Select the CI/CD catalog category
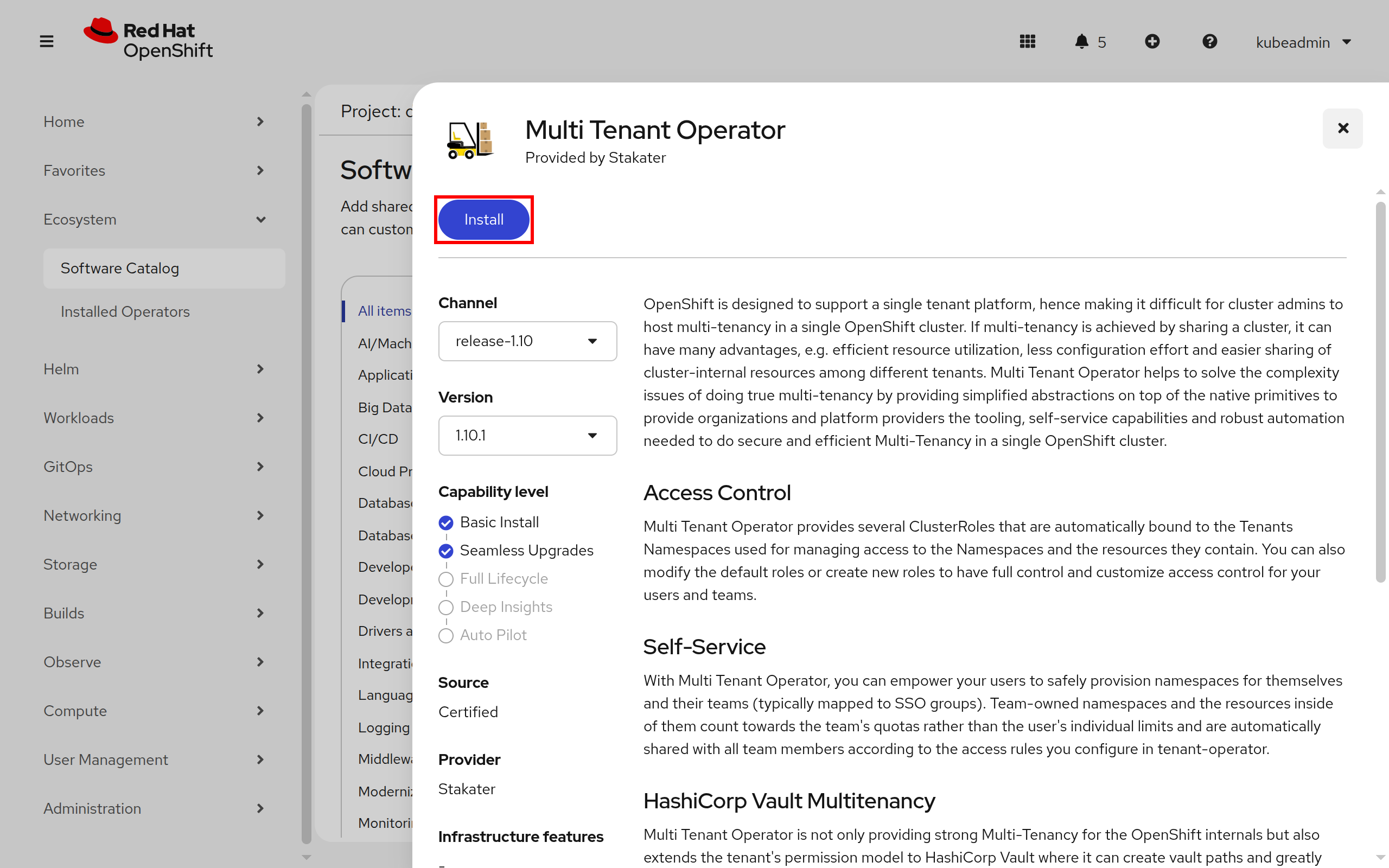Image resolution: width=1389 pixels, height=868 pixels. [x=378, y=438]
